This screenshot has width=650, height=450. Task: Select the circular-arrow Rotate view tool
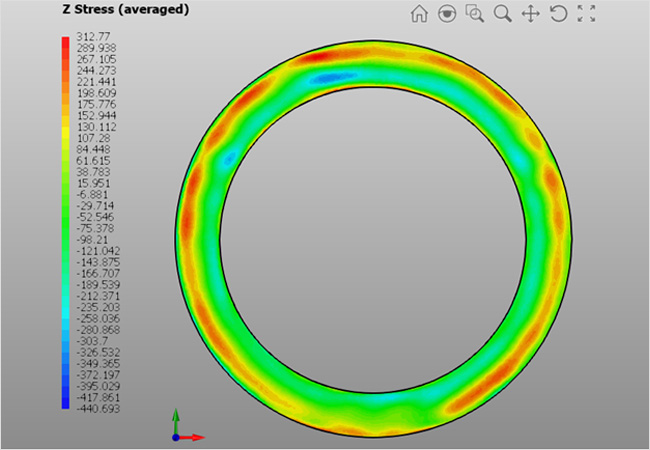(x=559, y=14)
